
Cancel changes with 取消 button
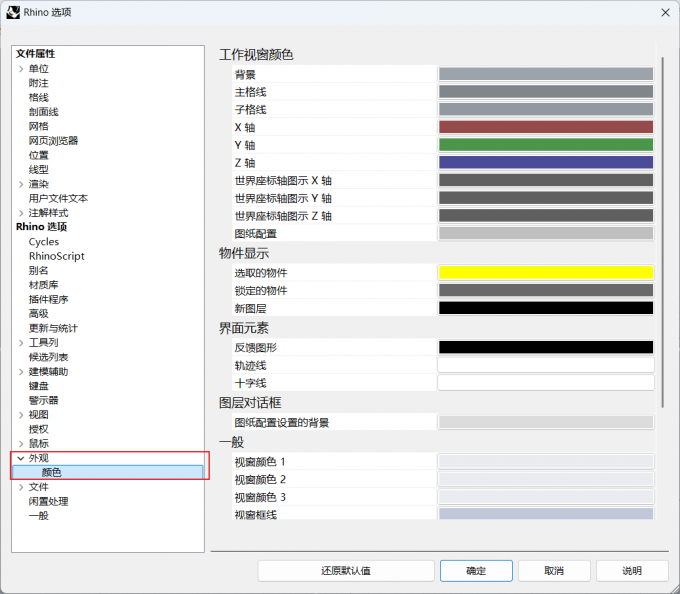pyautogui.click(x=554, y=571)
